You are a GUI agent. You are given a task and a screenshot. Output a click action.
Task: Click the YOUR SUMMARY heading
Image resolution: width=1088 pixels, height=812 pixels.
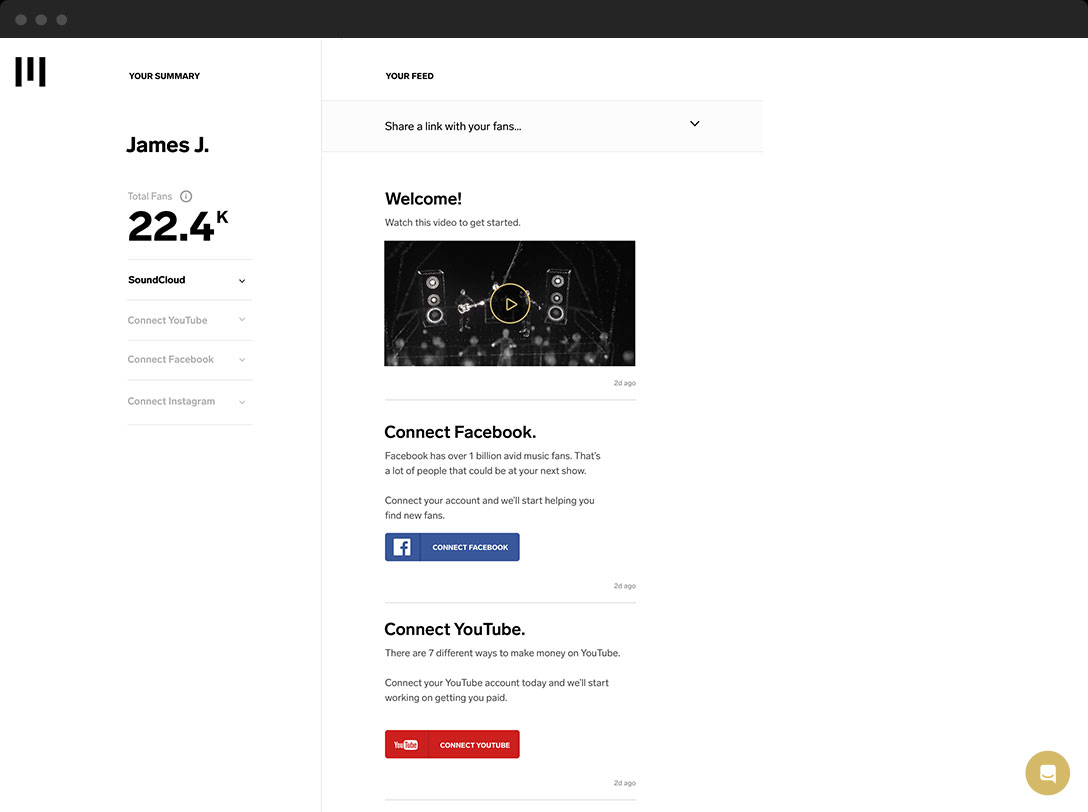(x=164, y=76)
